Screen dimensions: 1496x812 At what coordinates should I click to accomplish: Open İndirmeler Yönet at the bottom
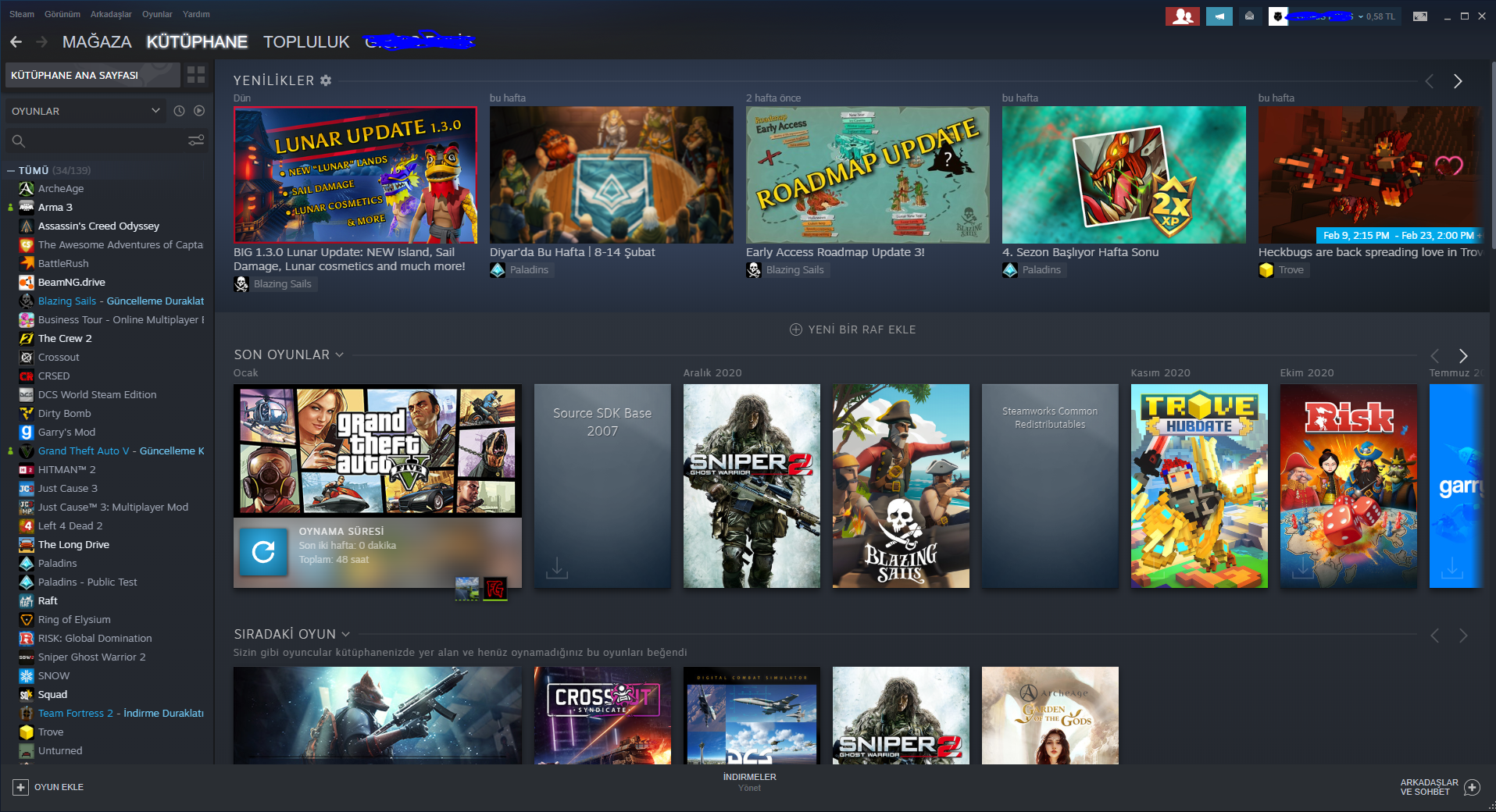coord(749,782)
